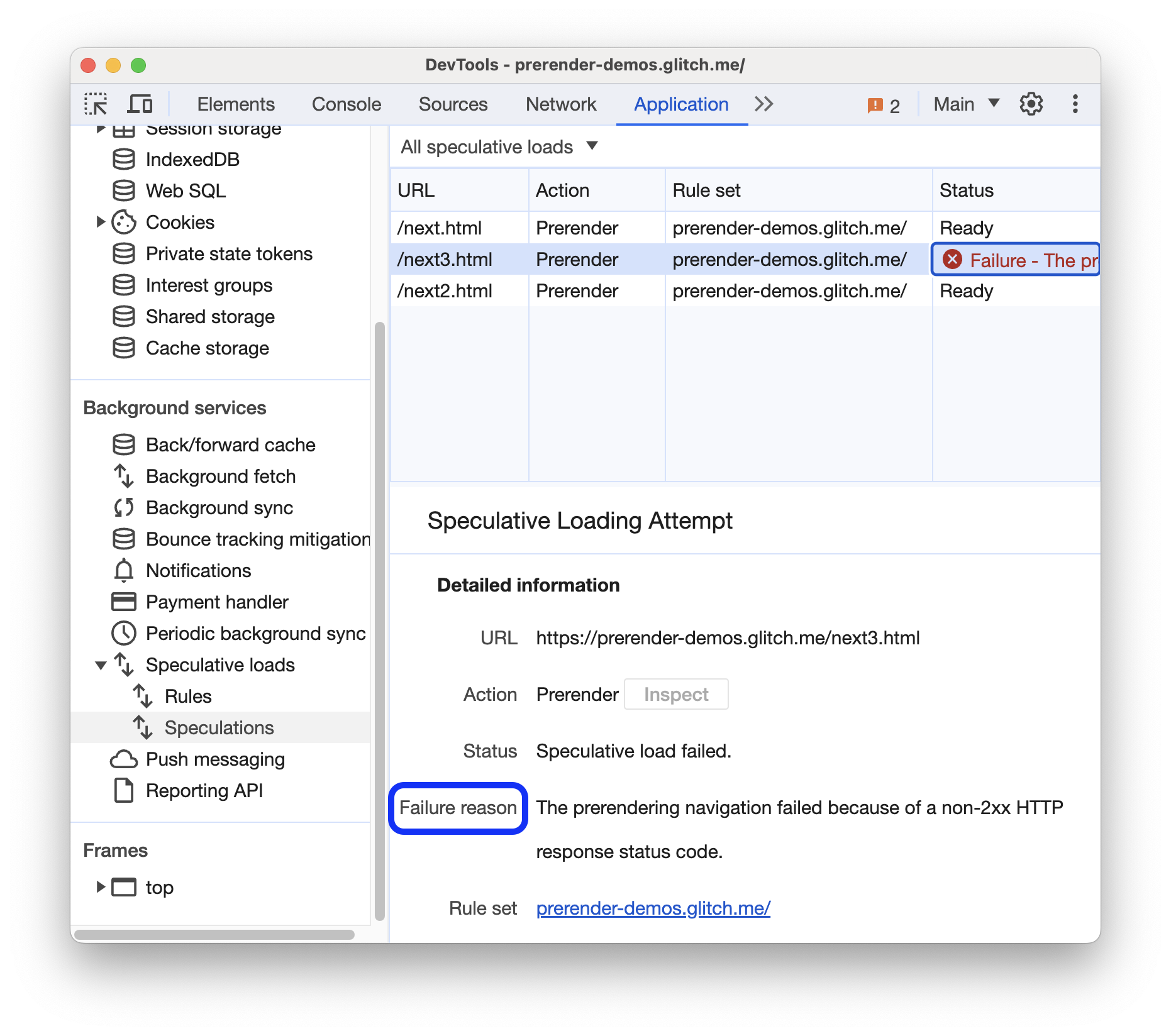
Task: Open the All speculative loads dropdown
Action: (x=499, y=147)
